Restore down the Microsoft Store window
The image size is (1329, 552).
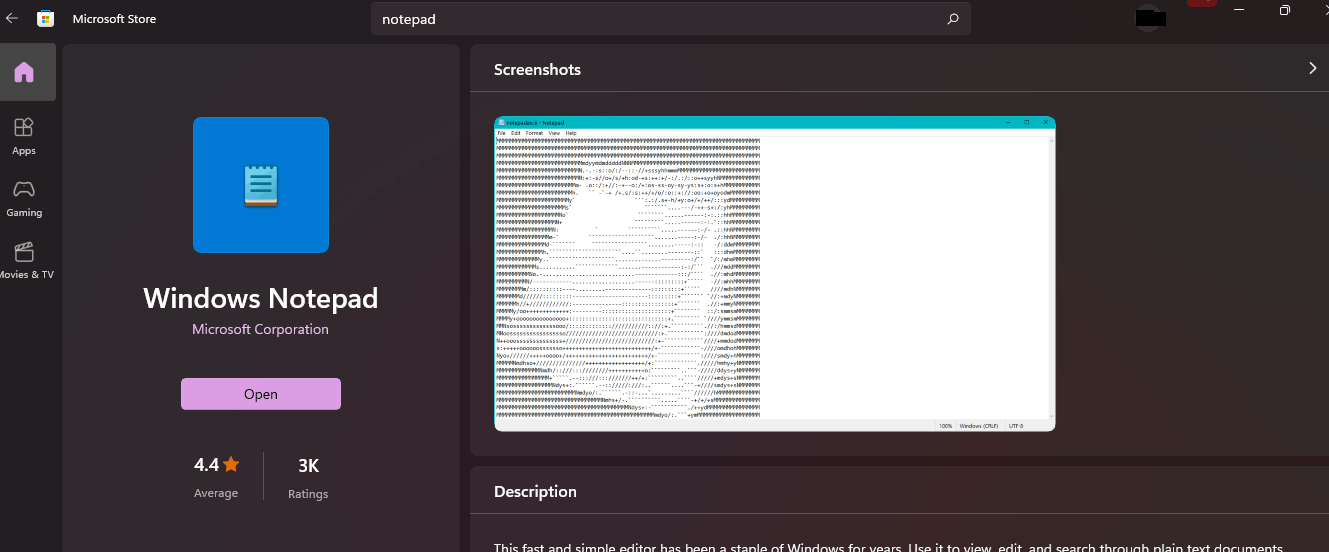click(x=1284, y=10)
